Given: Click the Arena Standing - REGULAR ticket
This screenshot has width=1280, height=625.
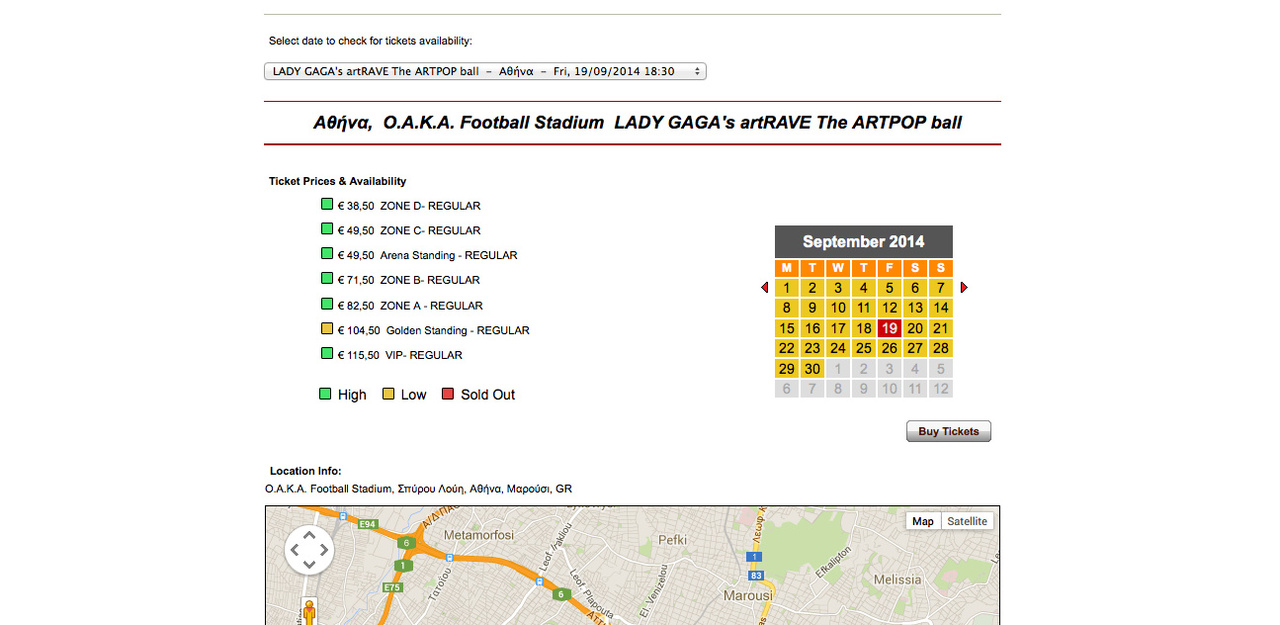Looking at the screenshot, I should pyautogui.click(x=448, y=255).
